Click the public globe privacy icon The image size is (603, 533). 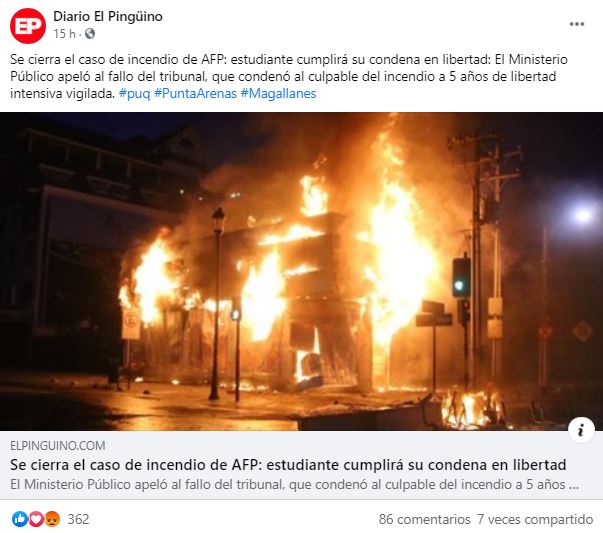pos(90,34)
